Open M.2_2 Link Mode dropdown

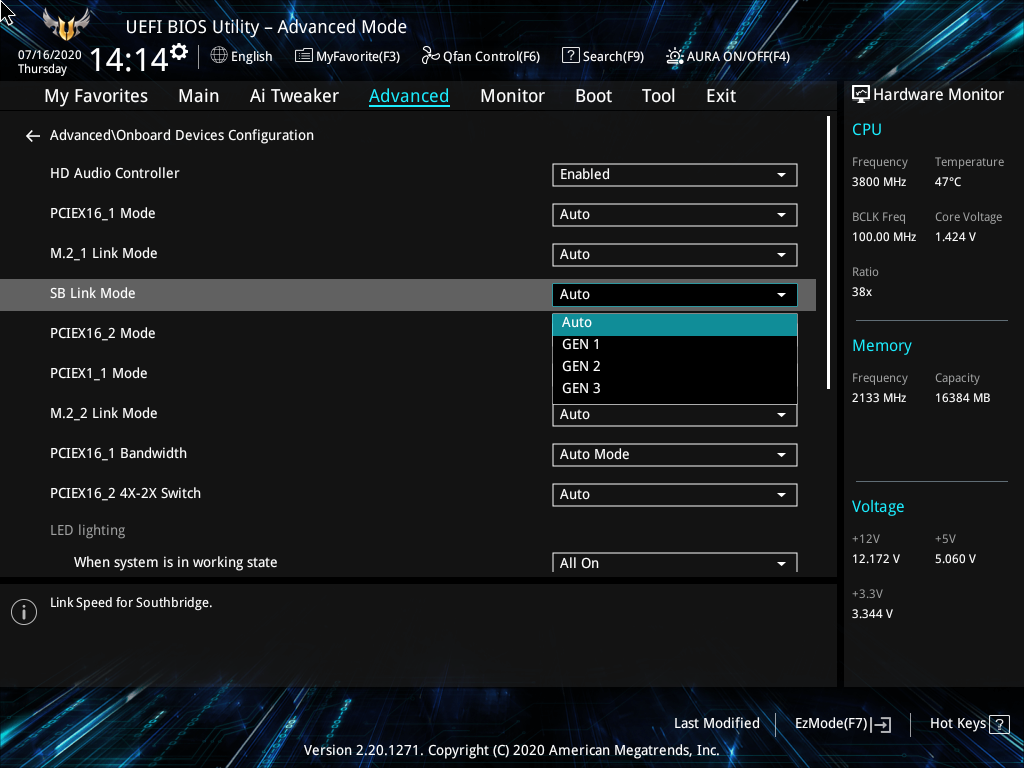pos(675,415)
